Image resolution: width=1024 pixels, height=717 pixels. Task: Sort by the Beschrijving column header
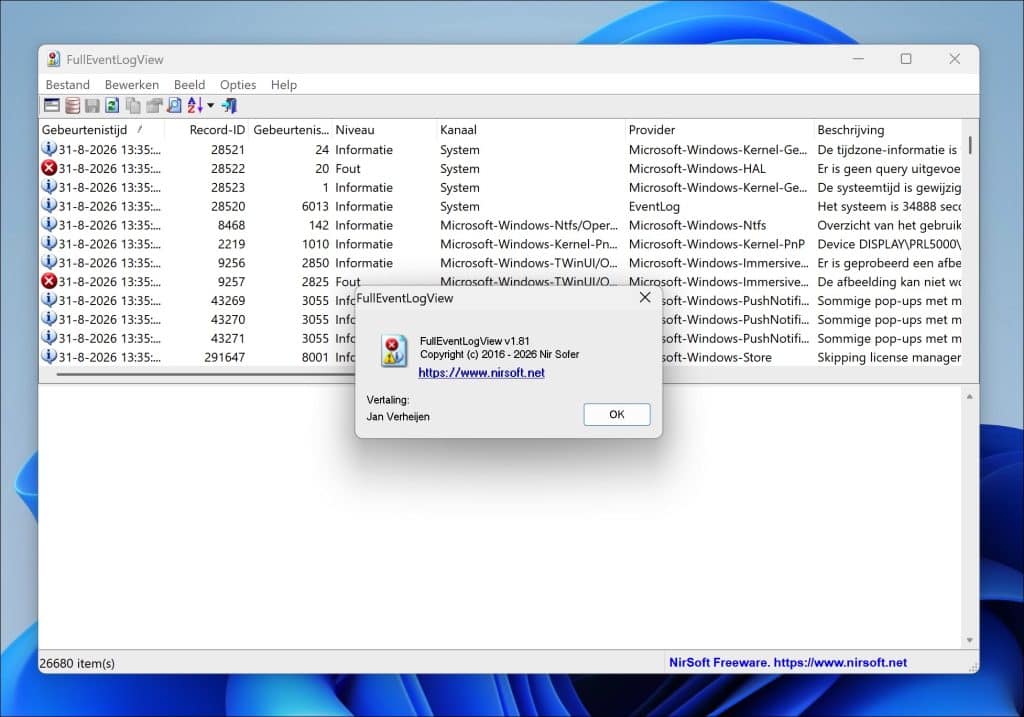[888, 130]
